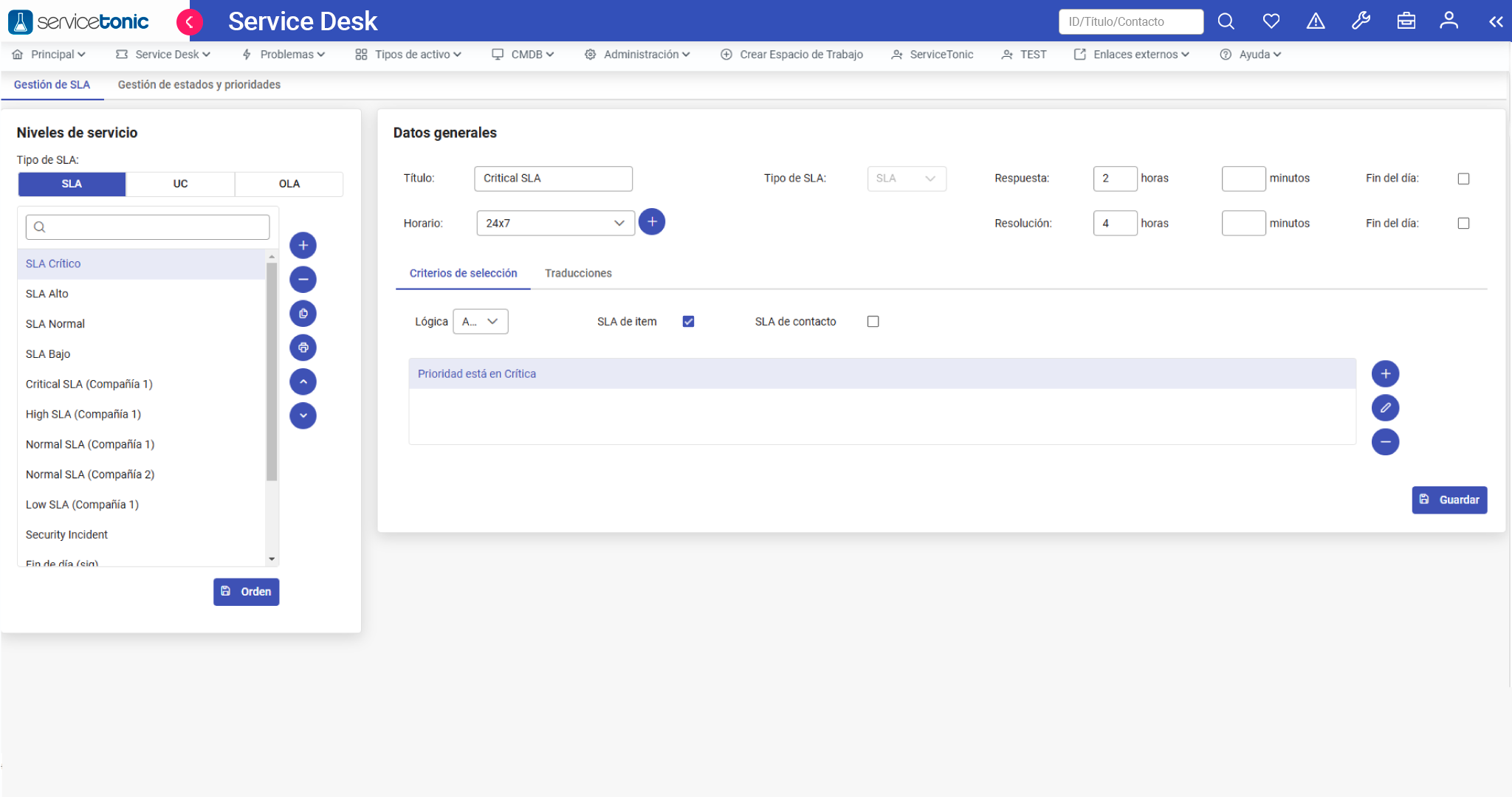The height and width of the screenshot is (797, 1512).
Task: Expand the Lógica dropdown
Action: pos(481,322)
